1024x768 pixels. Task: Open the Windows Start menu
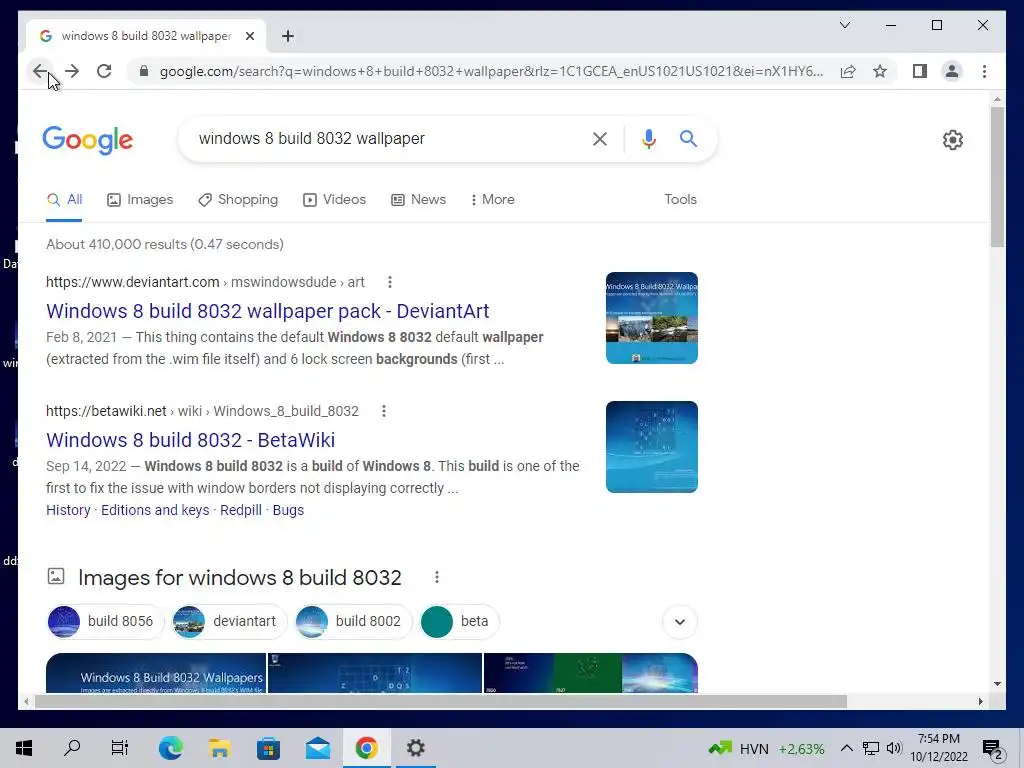(x=24, y=748)
